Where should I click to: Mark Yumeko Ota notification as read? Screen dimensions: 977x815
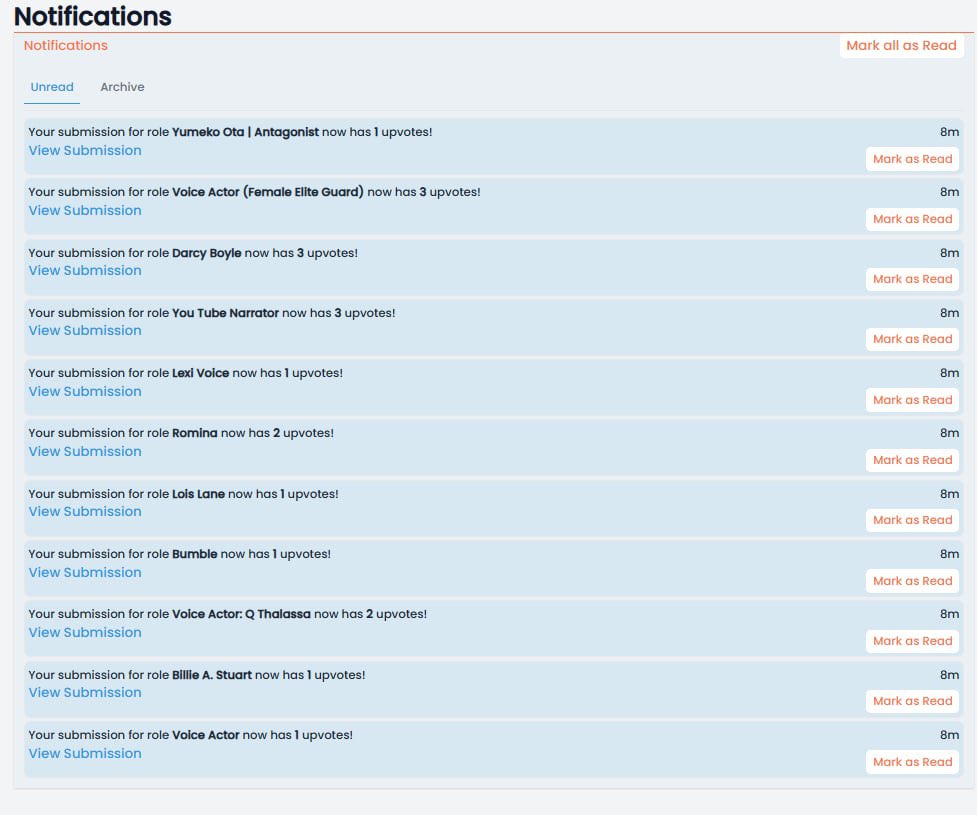[x=912, y=159]
